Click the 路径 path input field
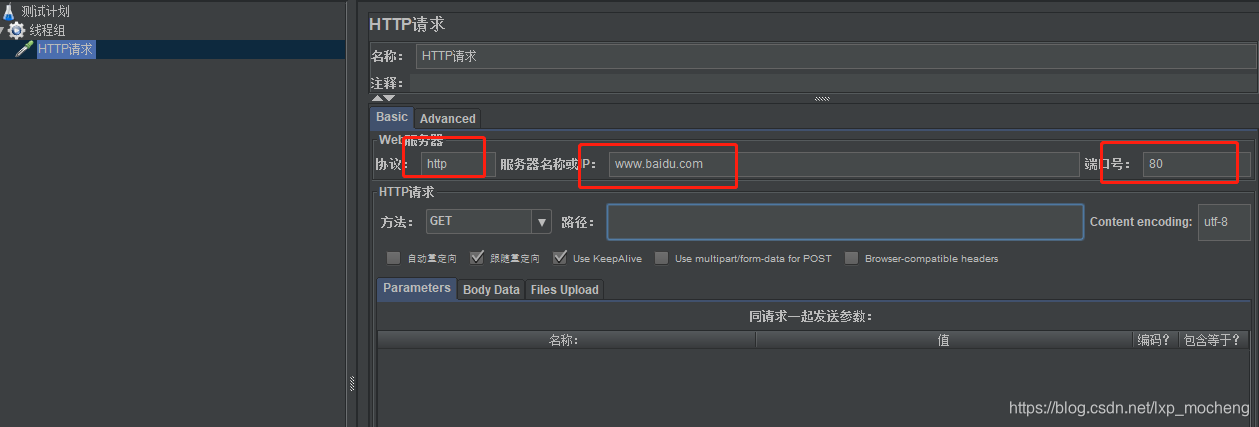Image resolution: width=1259 pixels, height=427 pixels. pos(845,222)
